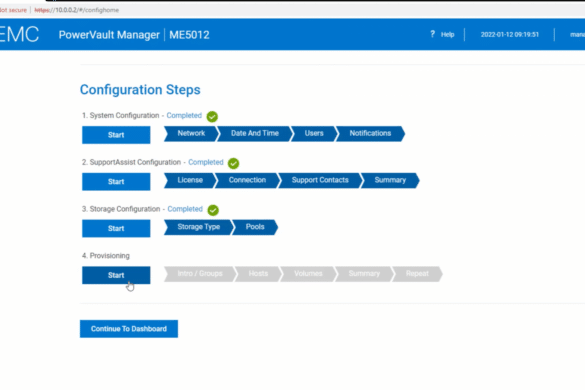
Task: Click Continue To Dashboard button
Action: point(129,329)
